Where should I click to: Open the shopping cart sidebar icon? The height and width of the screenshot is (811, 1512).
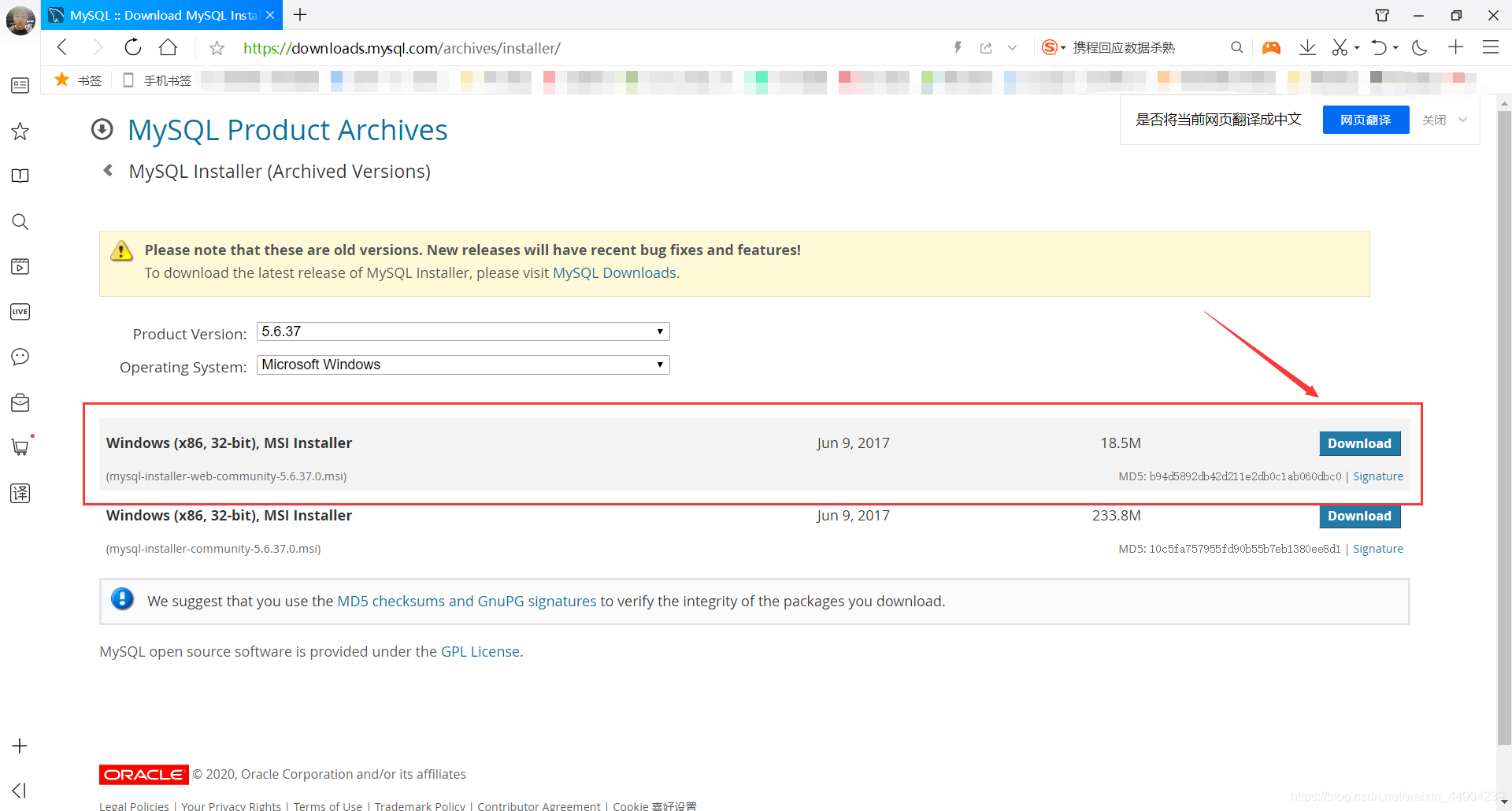pos(20,447)
